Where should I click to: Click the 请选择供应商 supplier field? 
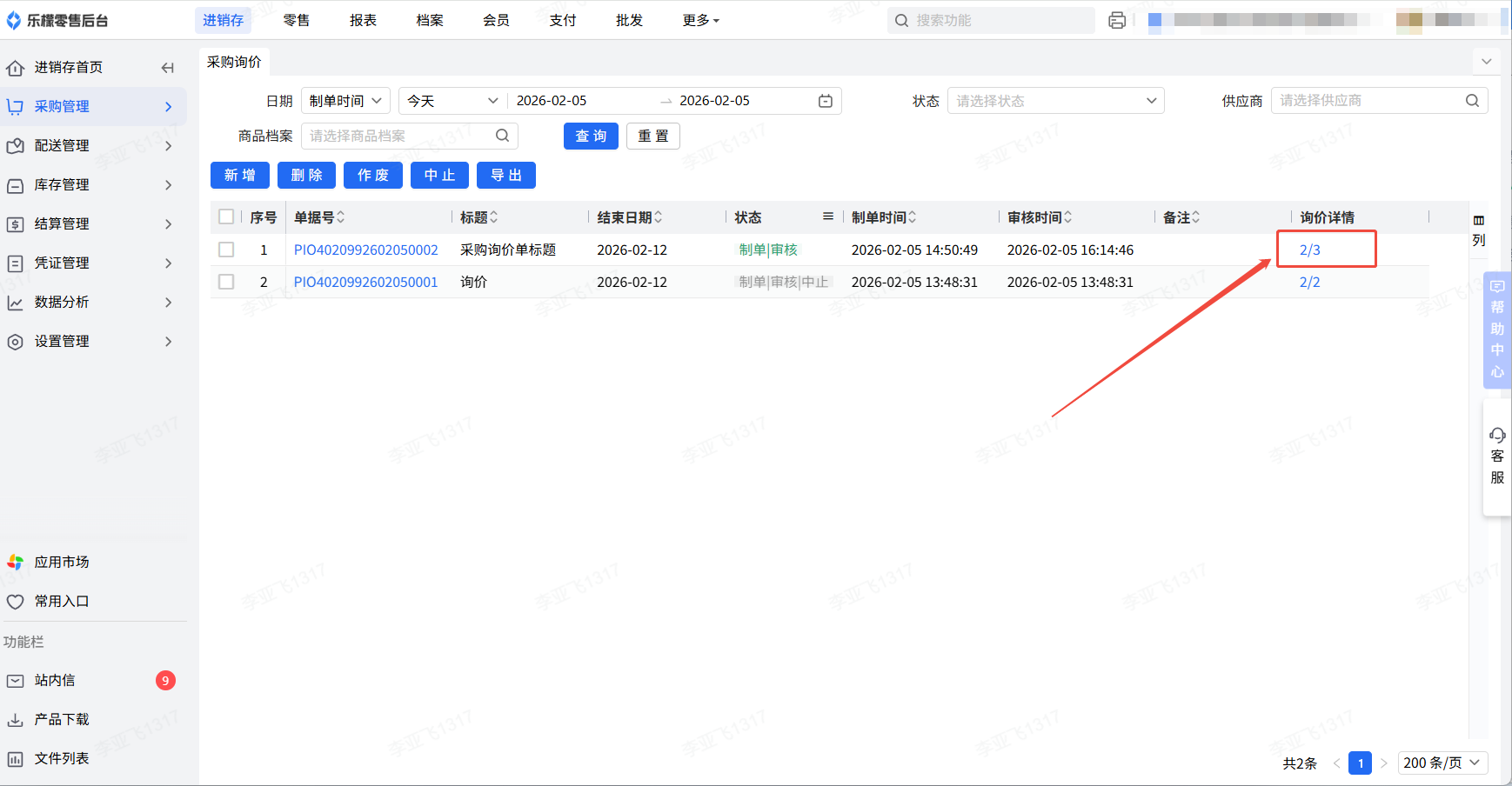[x=1380, y=101]
